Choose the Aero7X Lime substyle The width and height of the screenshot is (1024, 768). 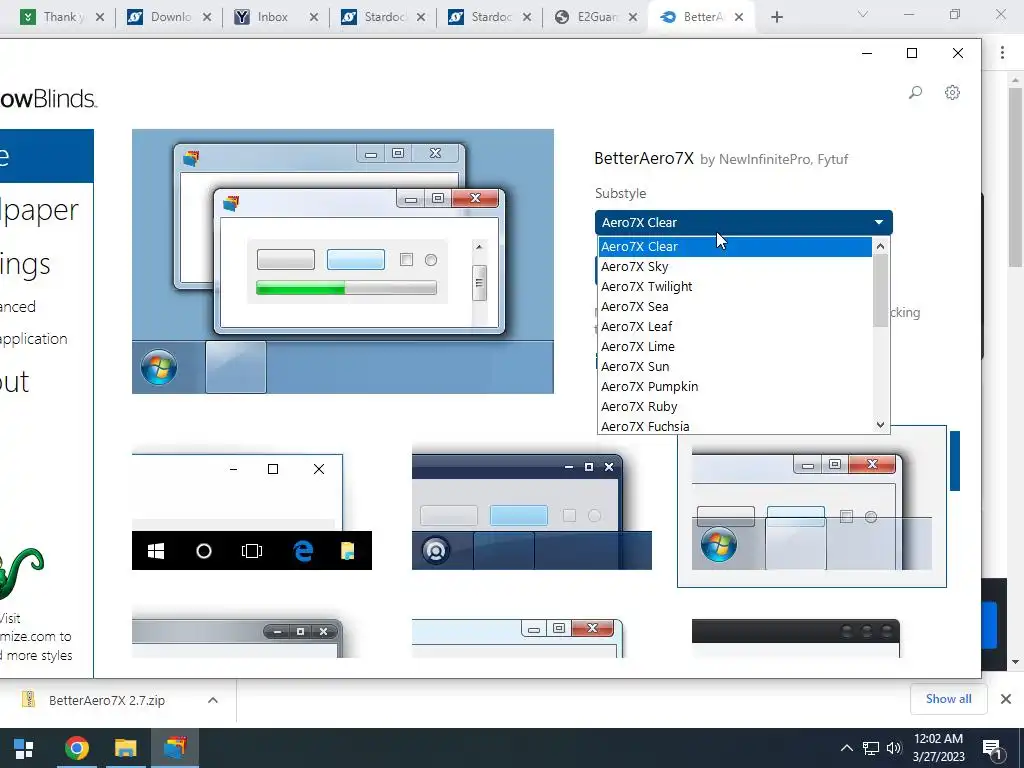735,347
